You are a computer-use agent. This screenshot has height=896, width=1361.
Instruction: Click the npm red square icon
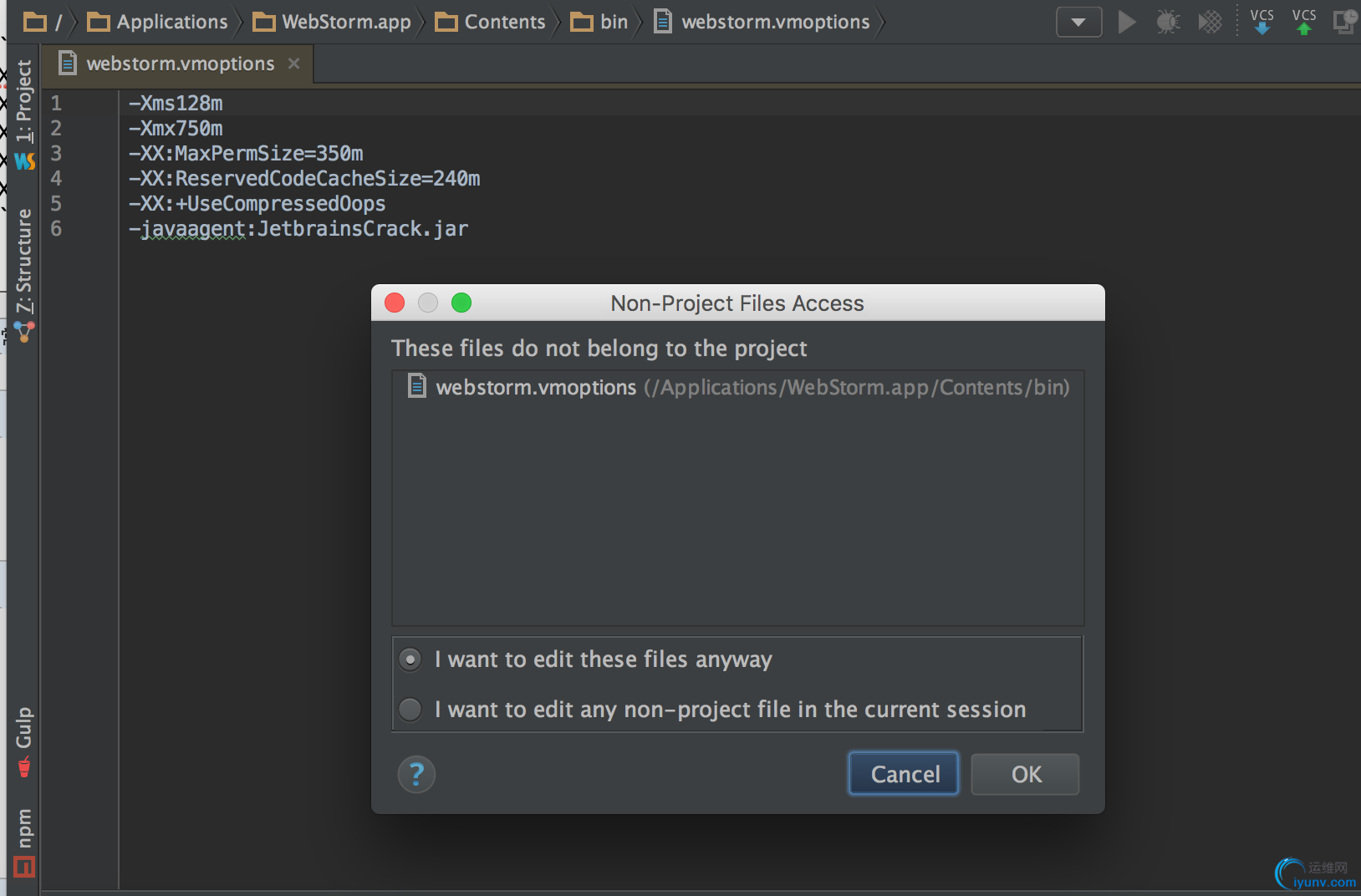pos(24,867)
